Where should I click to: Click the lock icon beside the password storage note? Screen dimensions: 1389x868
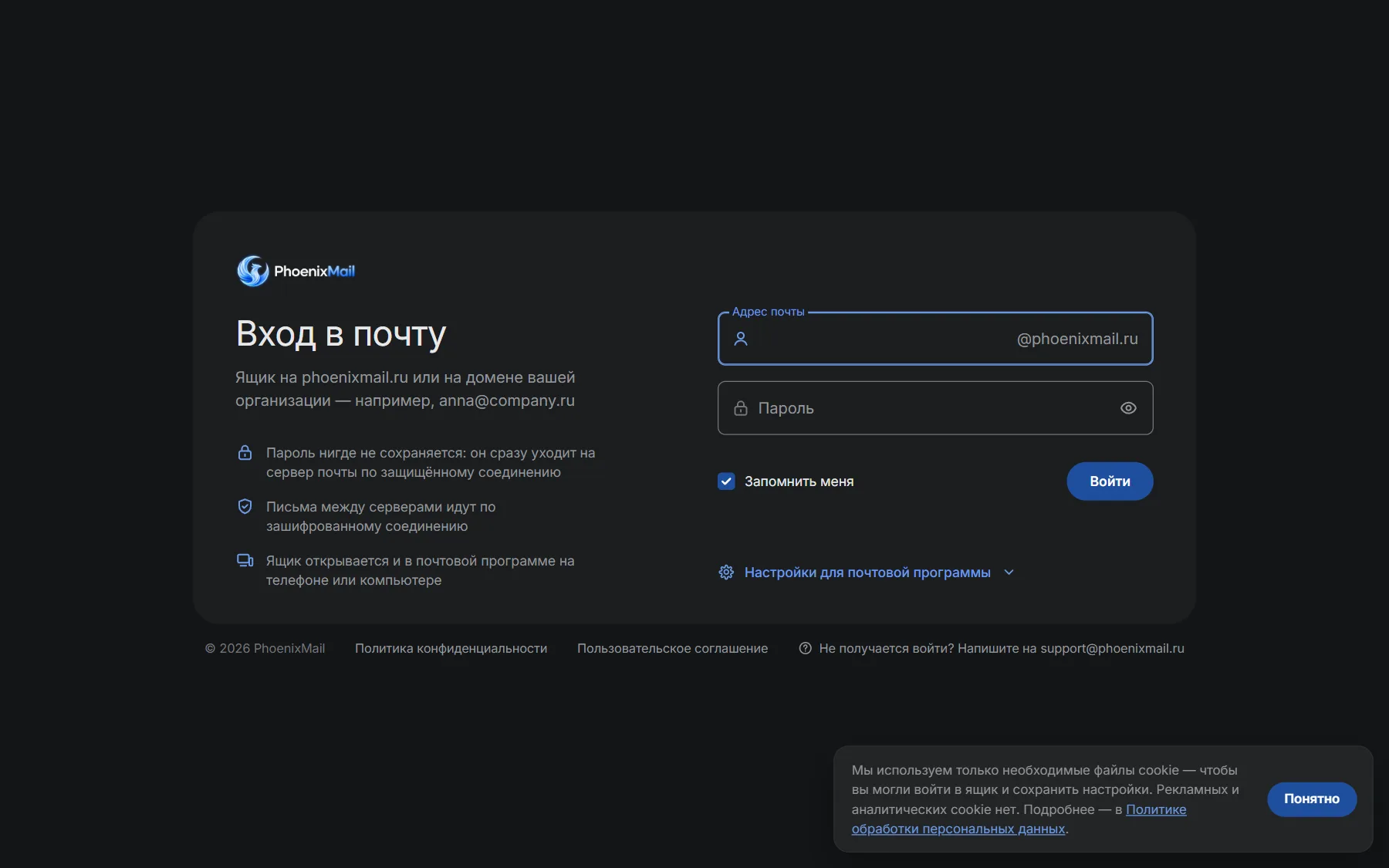click(245, 453)
